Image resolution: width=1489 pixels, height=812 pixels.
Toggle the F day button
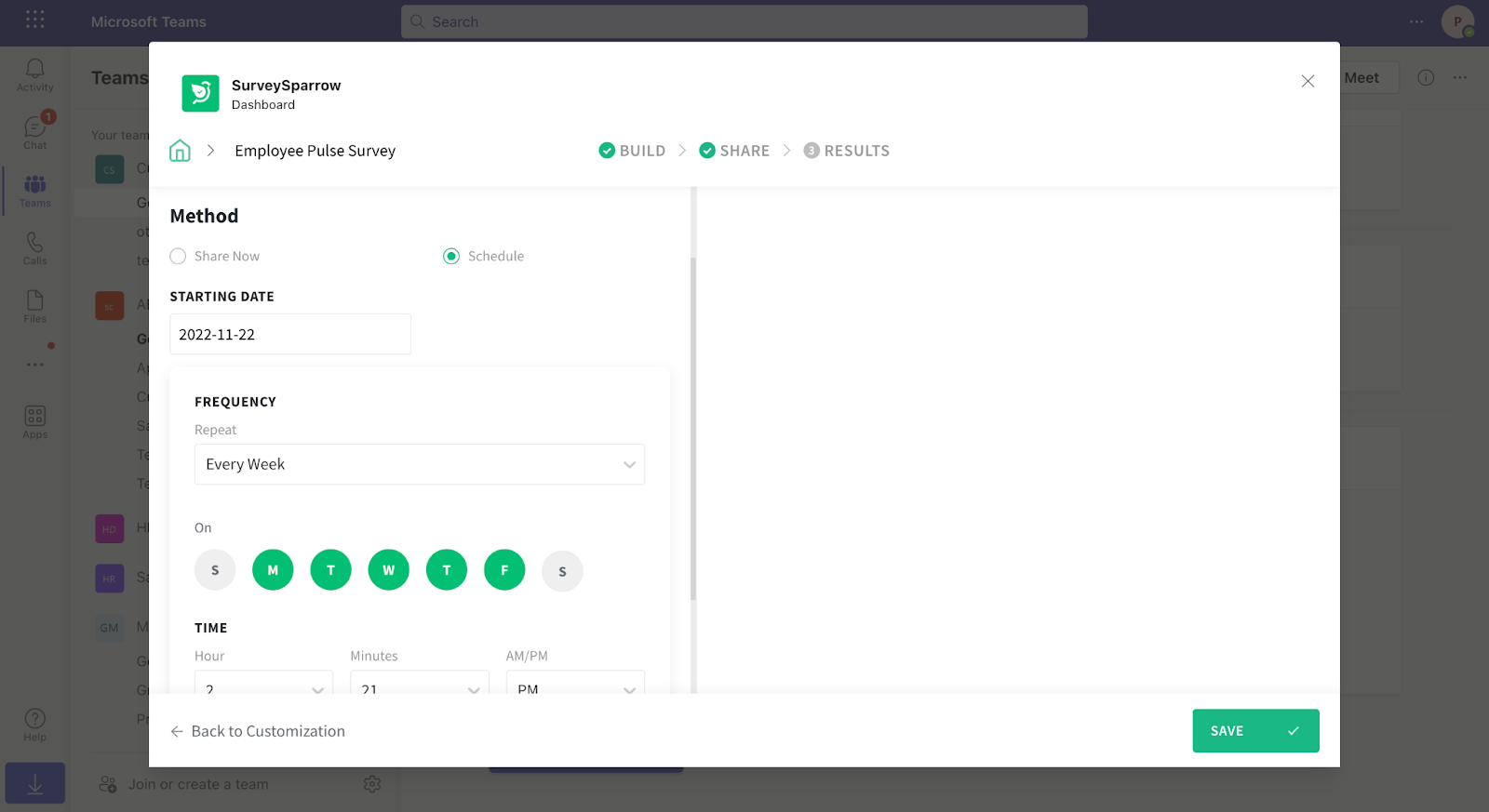504,570
